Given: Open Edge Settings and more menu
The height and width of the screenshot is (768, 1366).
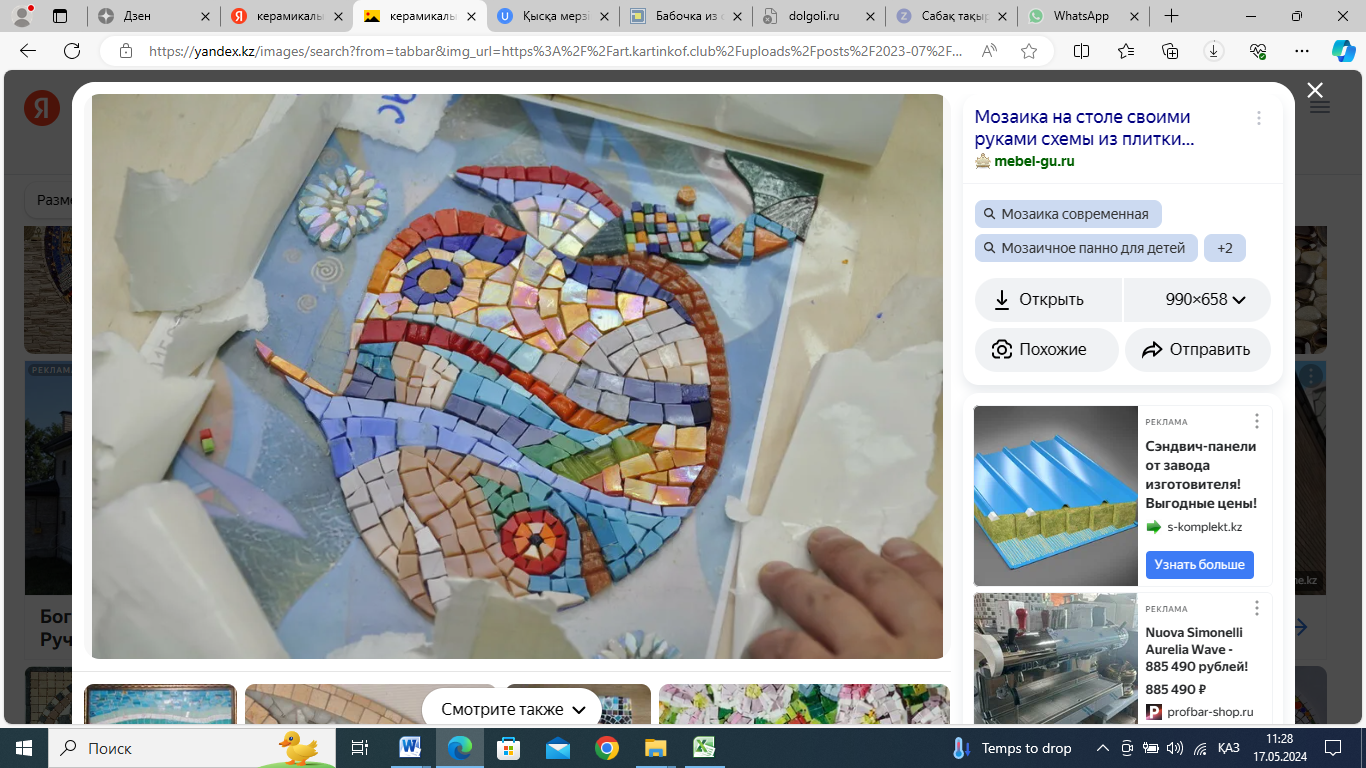Looking at the screenshot, I should [x=1302, y=51].
